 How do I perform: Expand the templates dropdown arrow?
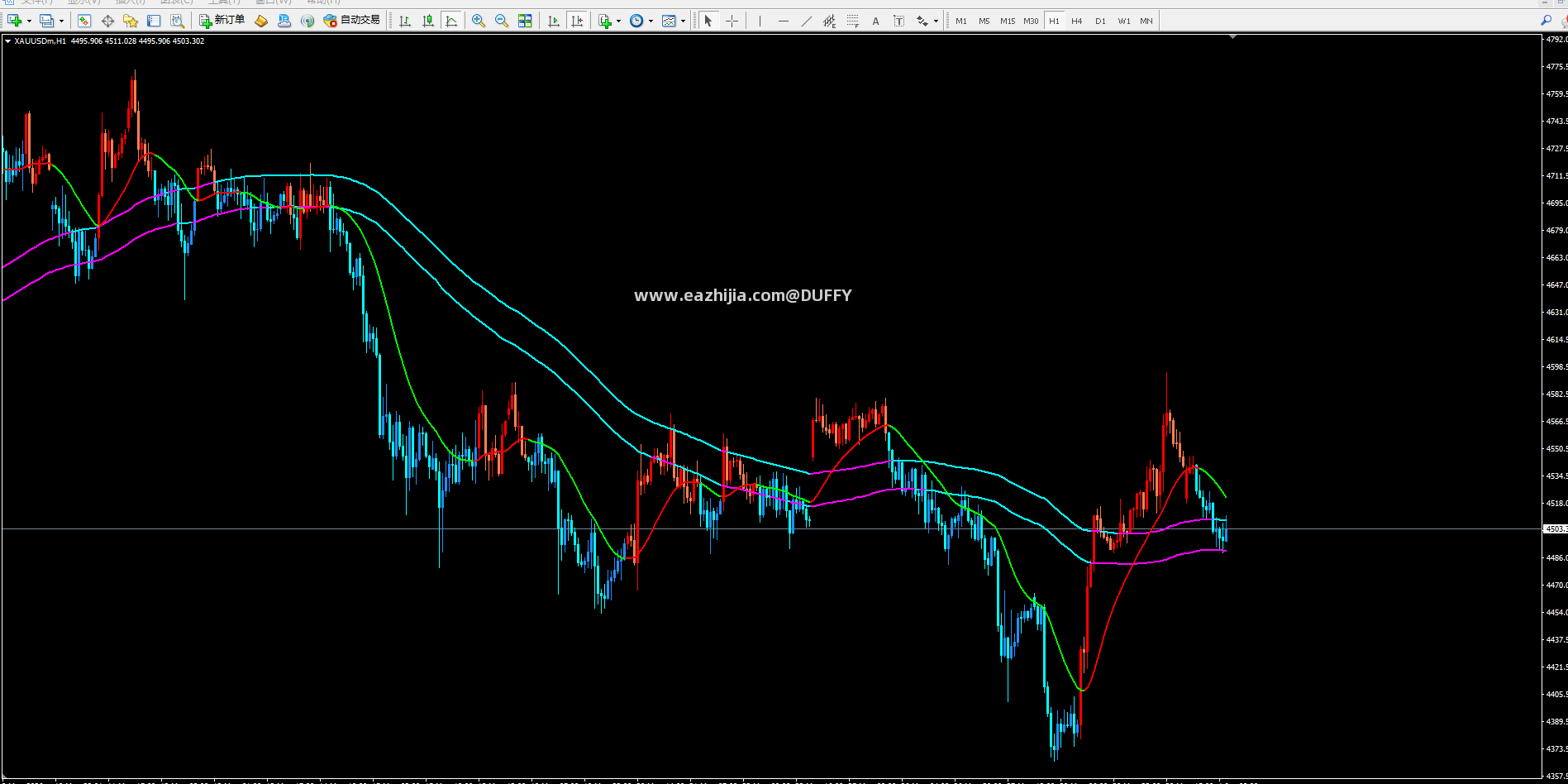pos(684,21)
